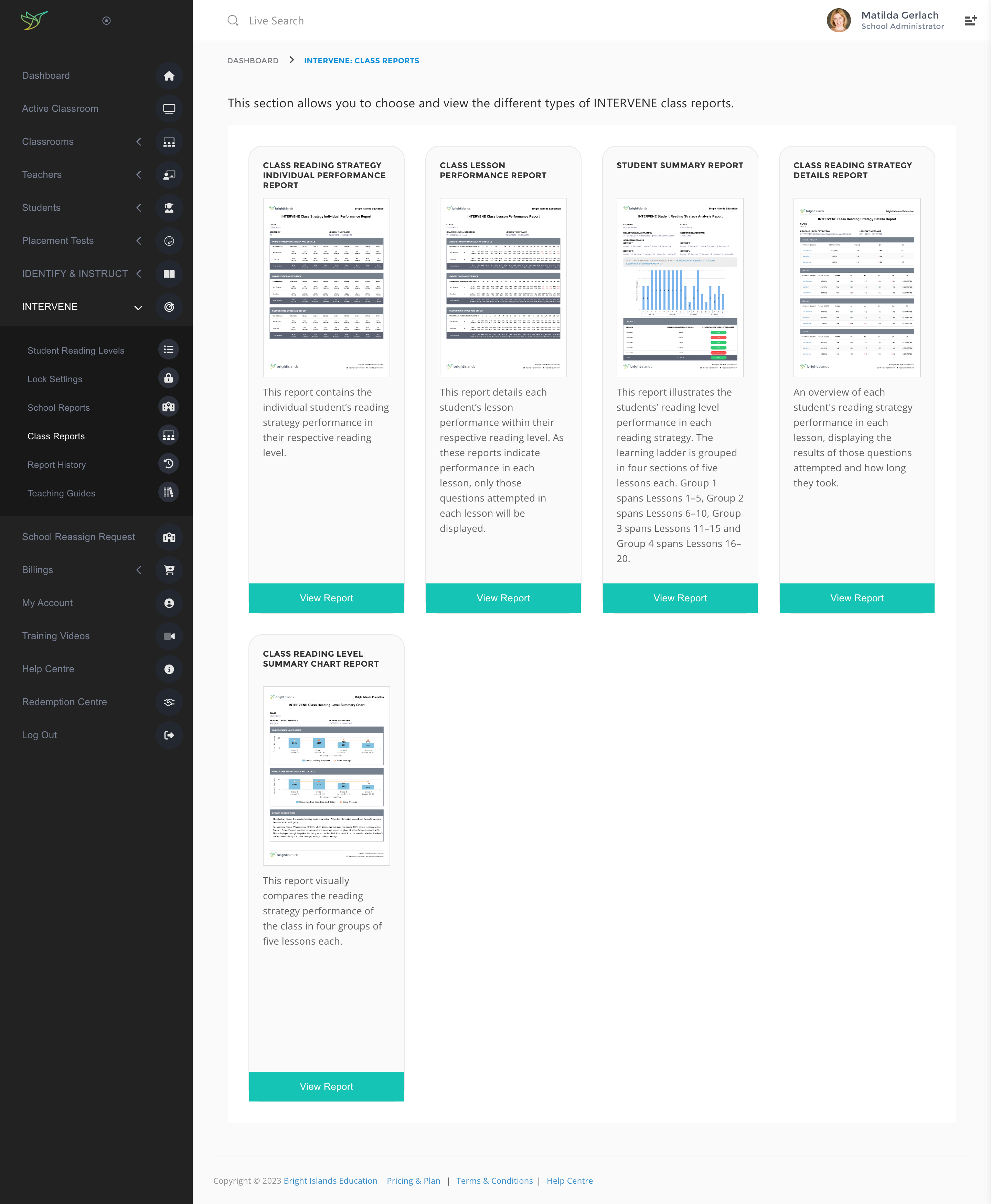The image size is (991, 1204).
Task: Click the Active Classroom monitor icon
Action: [169, 109]
